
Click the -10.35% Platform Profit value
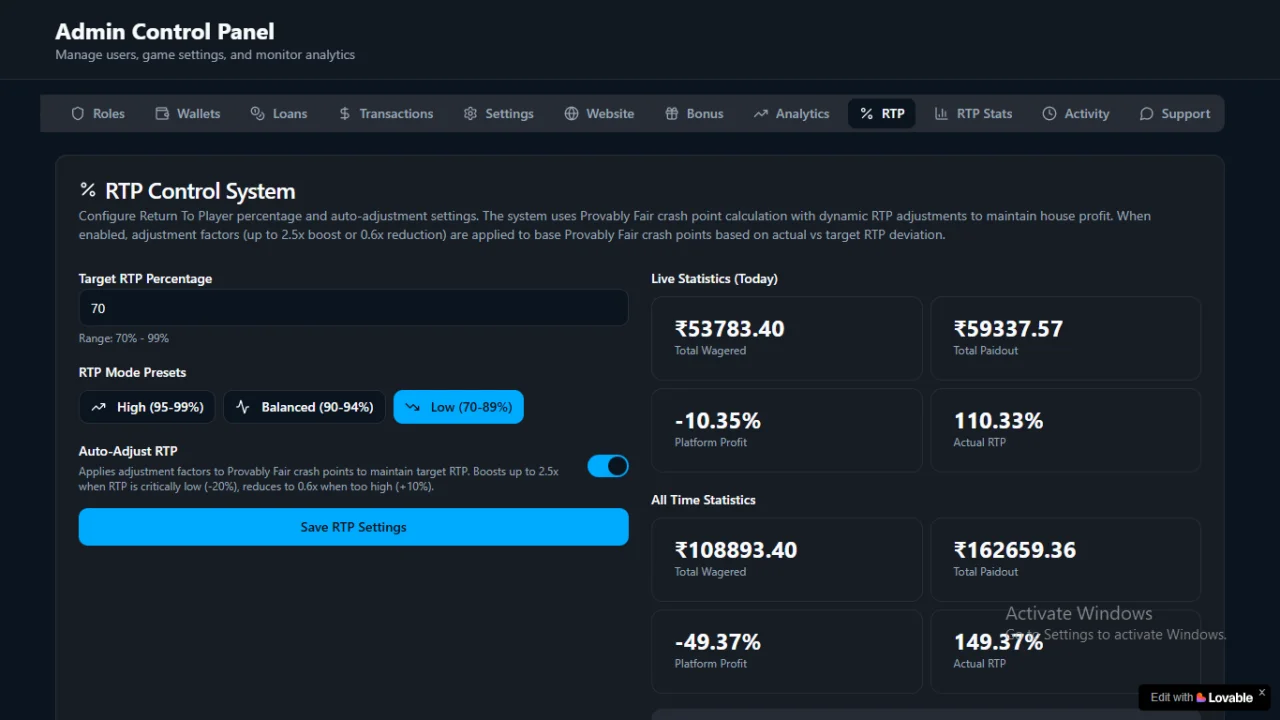(718, 421)
